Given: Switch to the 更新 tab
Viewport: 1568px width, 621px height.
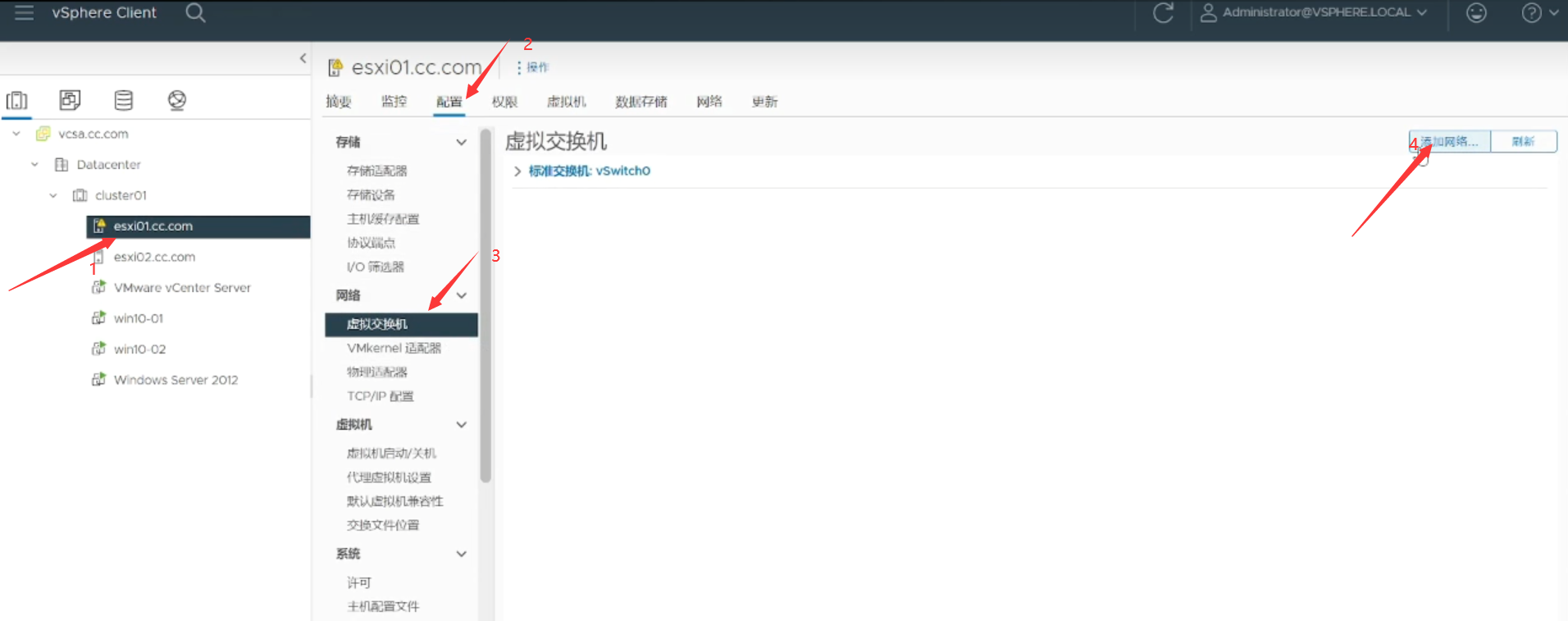Looking at the screenshot, I should coord(764,102).
